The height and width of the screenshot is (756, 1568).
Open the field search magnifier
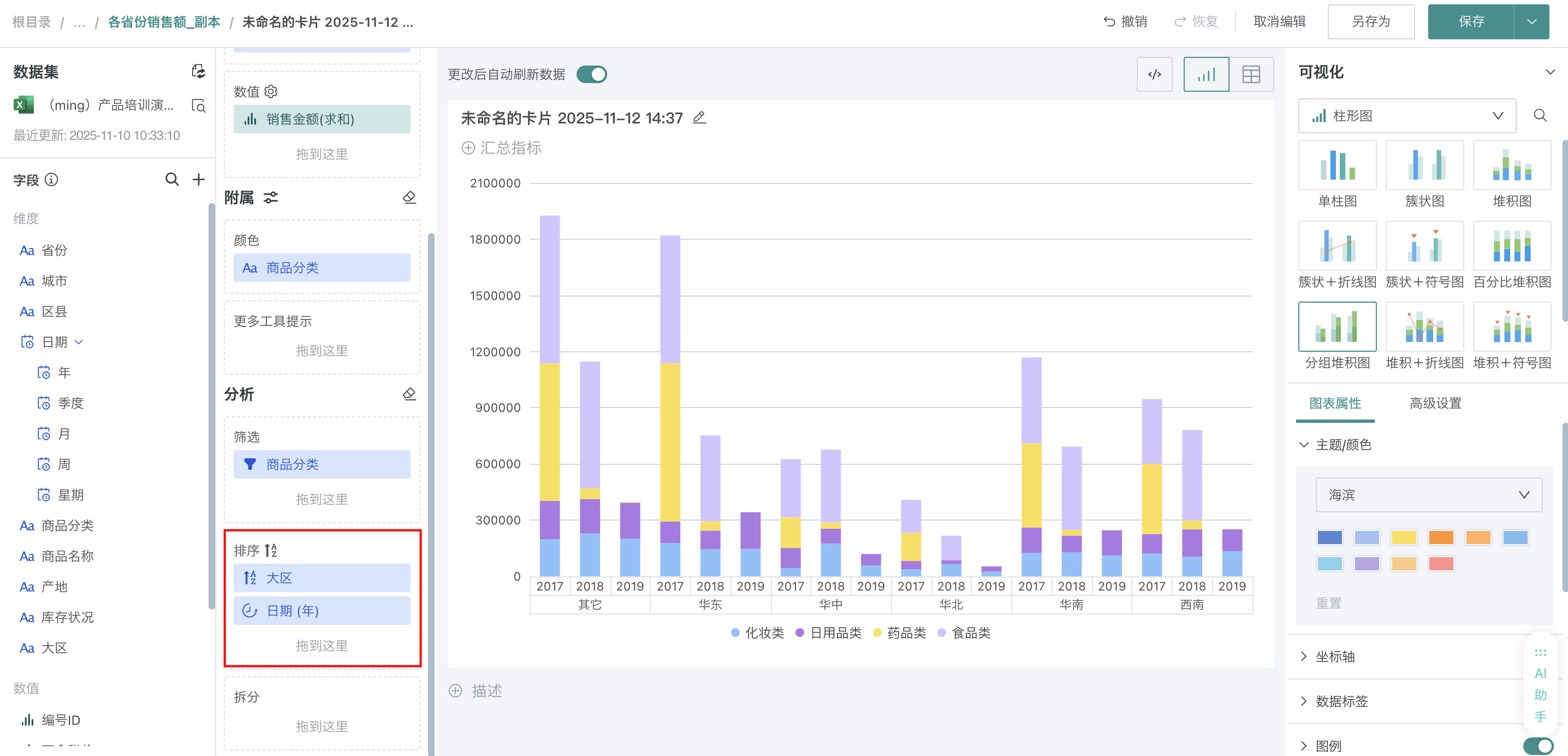tap(173, 179)
